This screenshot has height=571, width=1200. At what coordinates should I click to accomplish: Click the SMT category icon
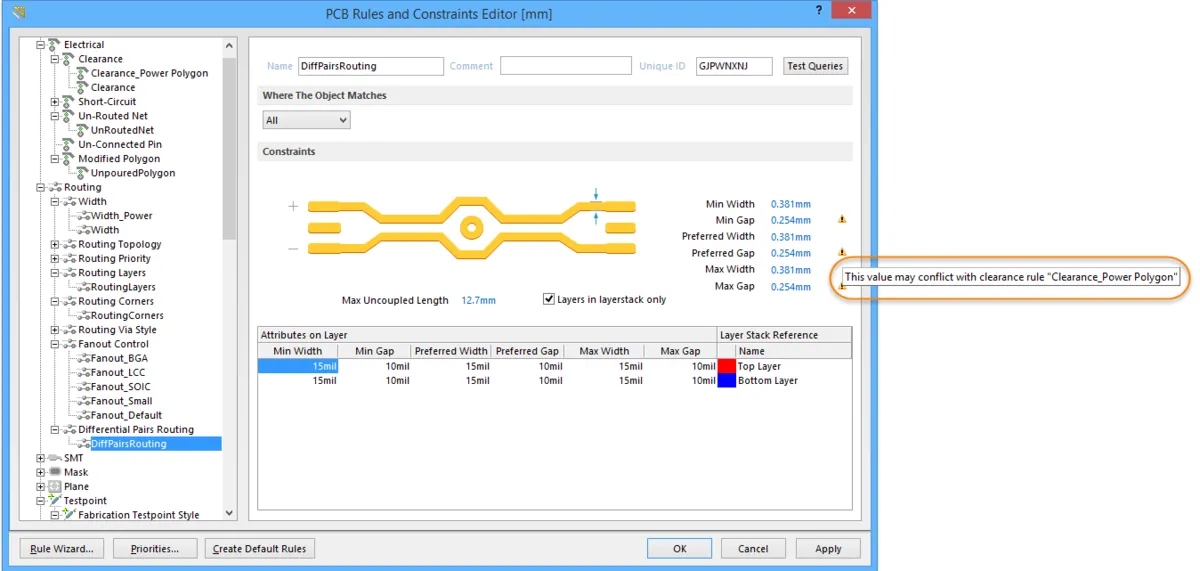coord(54,458)
